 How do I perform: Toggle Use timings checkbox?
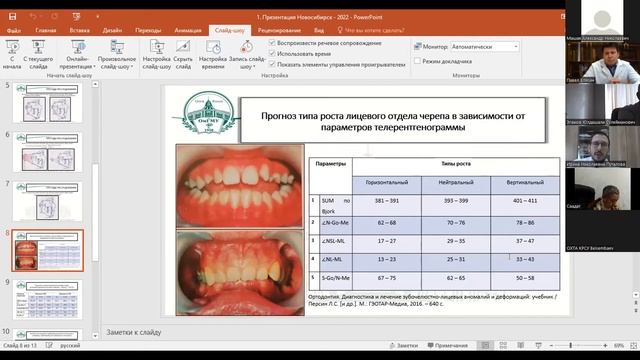click(272, 53)
